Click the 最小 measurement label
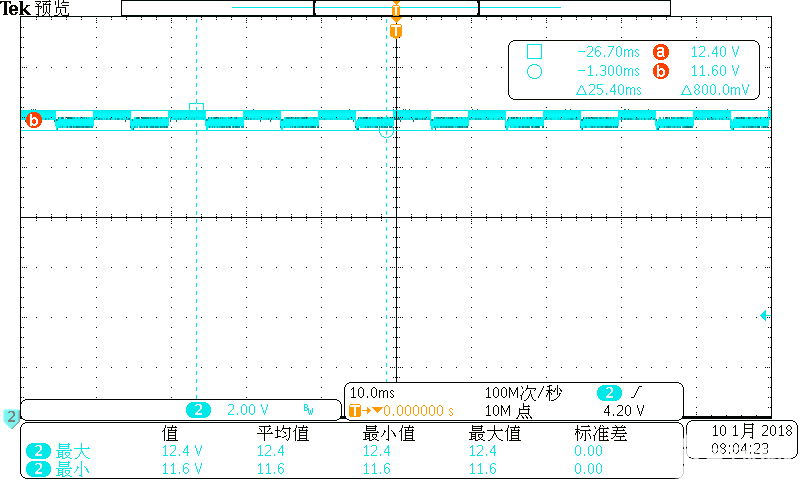Screen dimensions: 800x480 [73, 469]
